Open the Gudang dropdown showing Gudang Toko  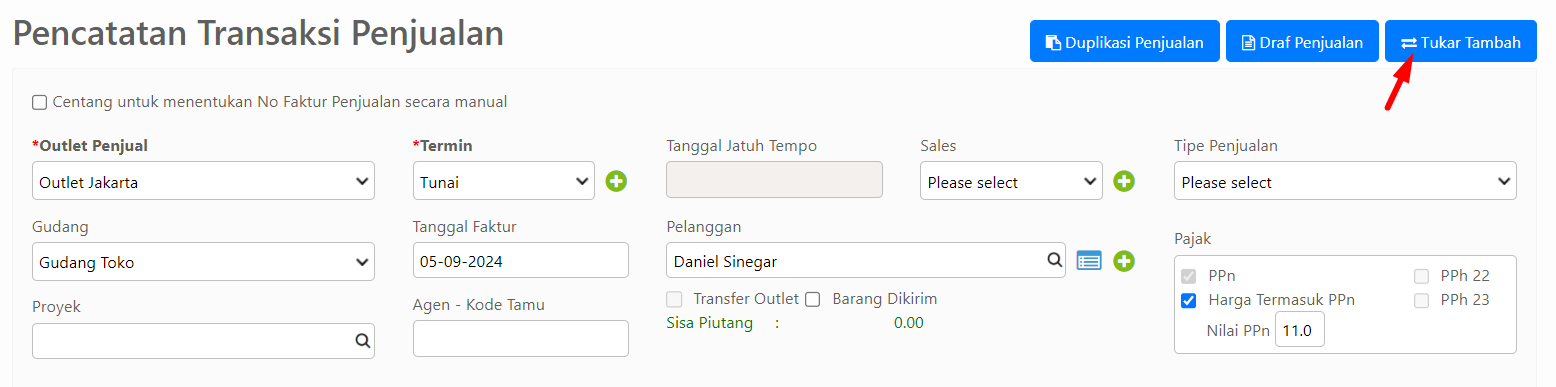pos(204,262)
